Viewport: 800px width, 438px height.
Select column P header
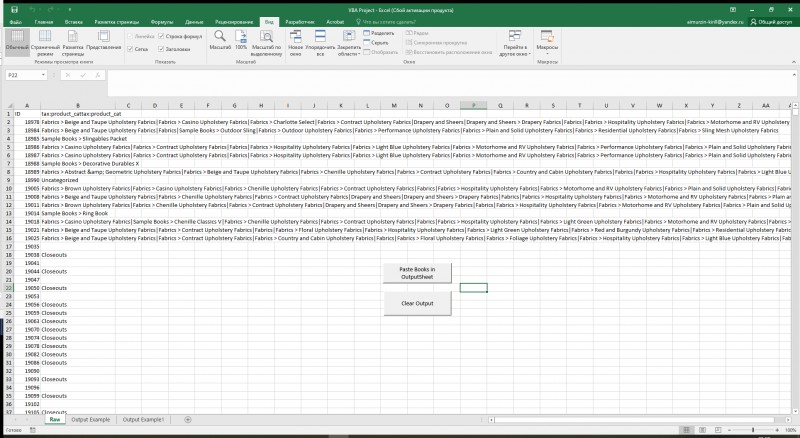(x=473, y=105)
